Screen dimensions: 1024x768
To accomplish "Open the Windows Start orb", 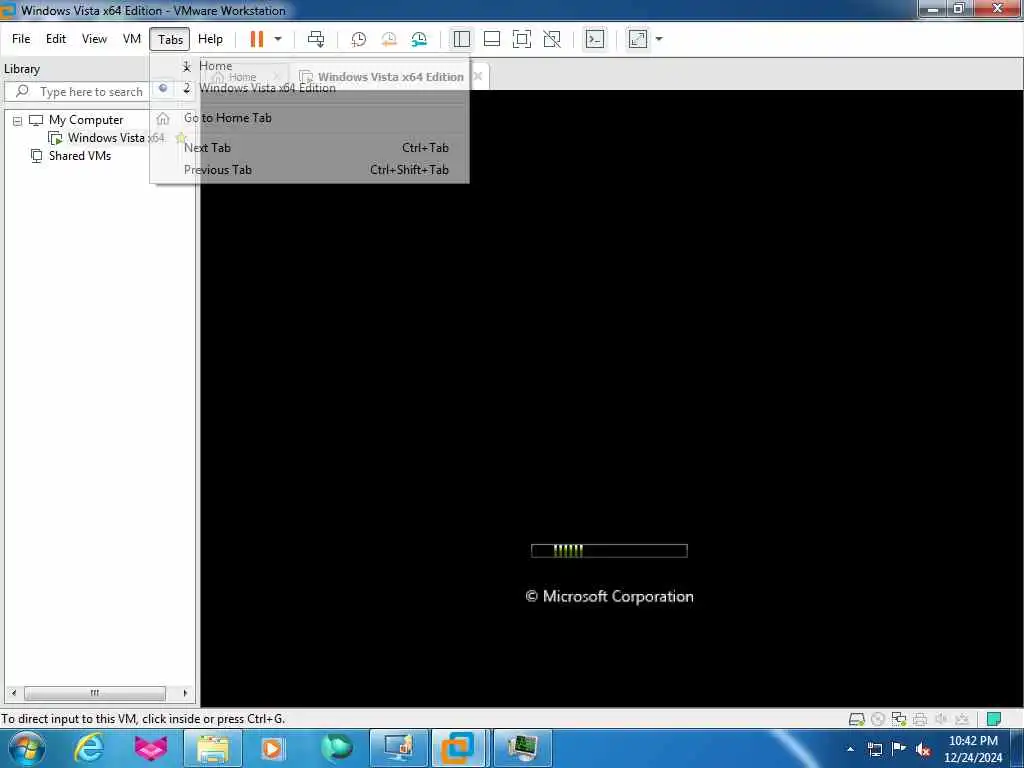I will pyautogui.click(x=27, y=748).
